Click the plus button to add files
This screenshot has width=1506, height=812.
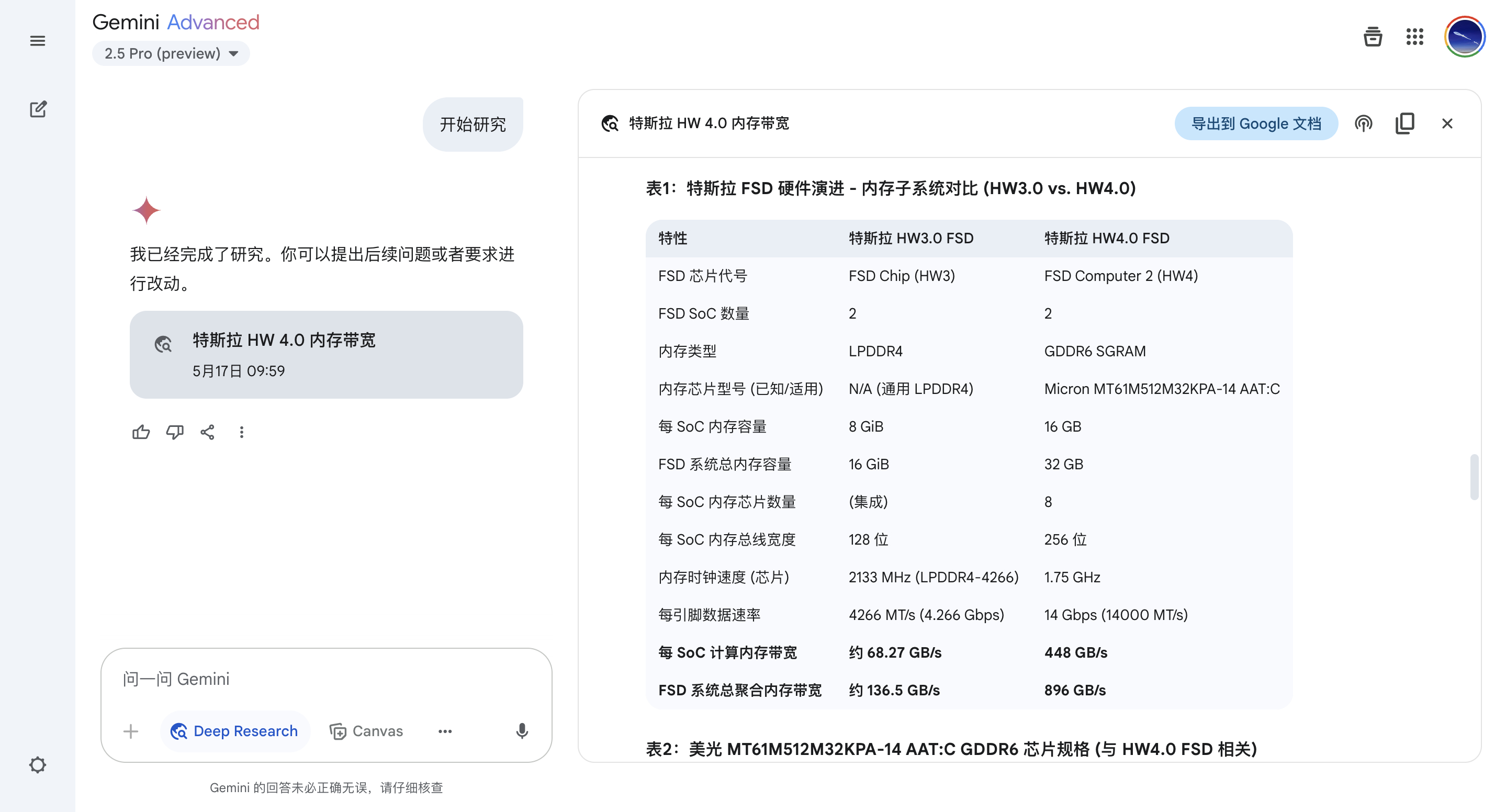[131, 731]
